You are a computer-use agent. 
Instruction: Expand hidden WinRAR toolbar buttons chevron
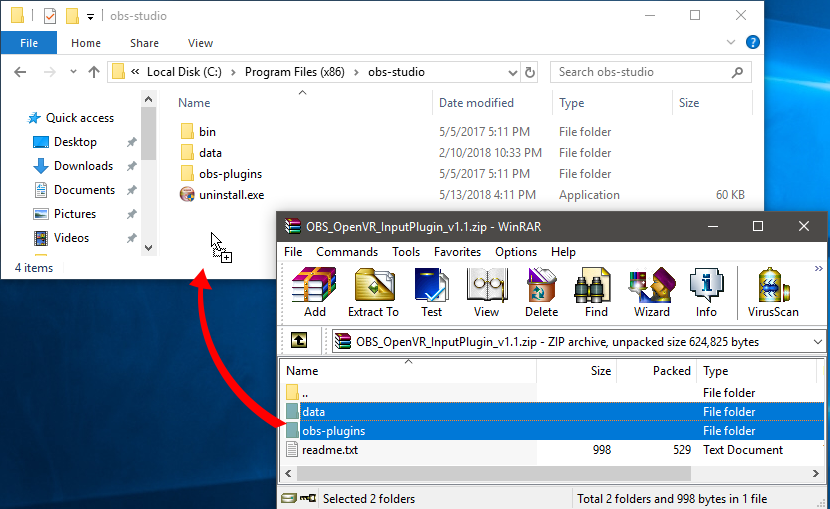click(818, 269)
